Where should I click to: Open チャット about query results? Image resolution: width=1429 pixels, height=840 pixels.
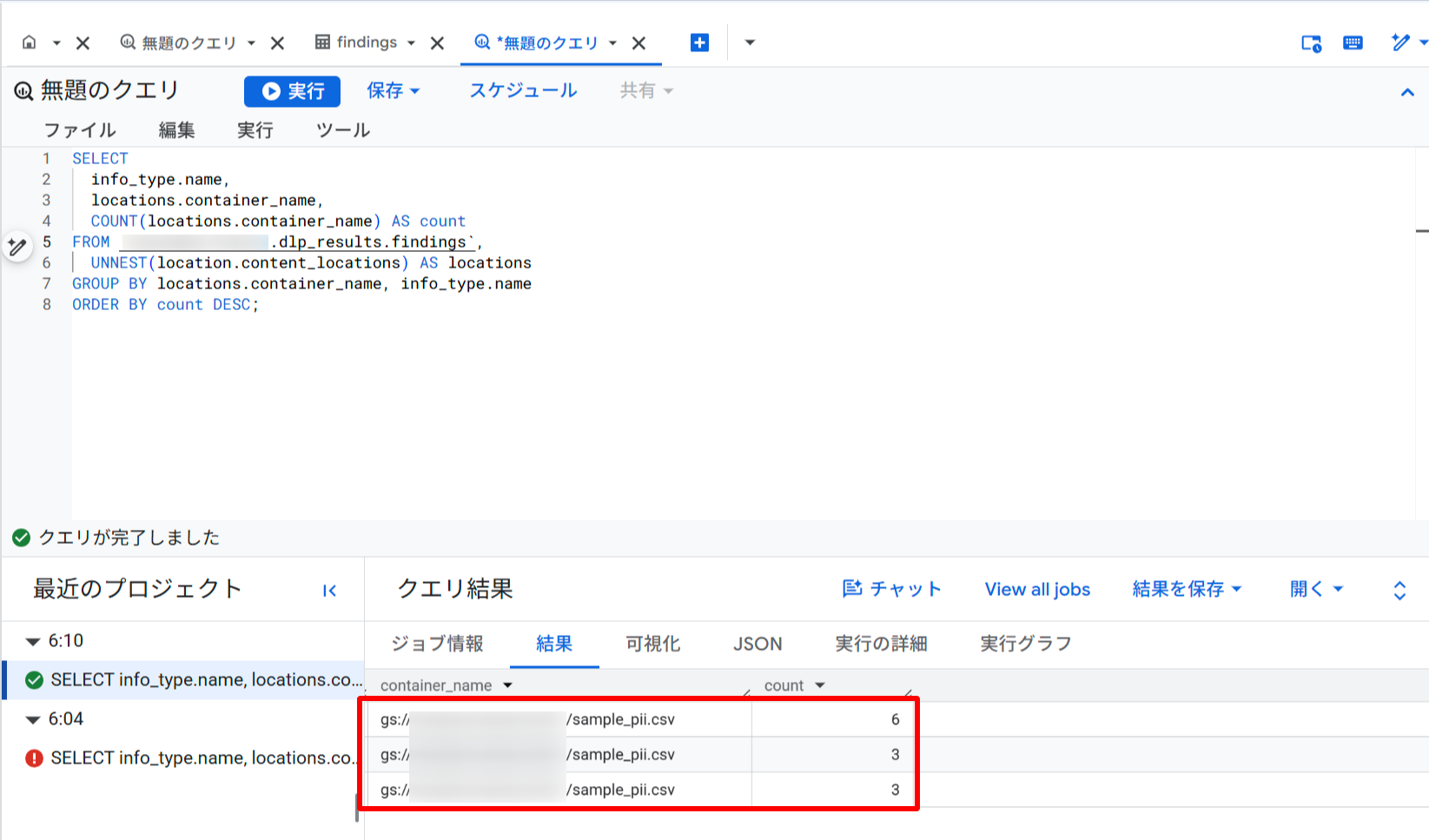tap(892, 589)
